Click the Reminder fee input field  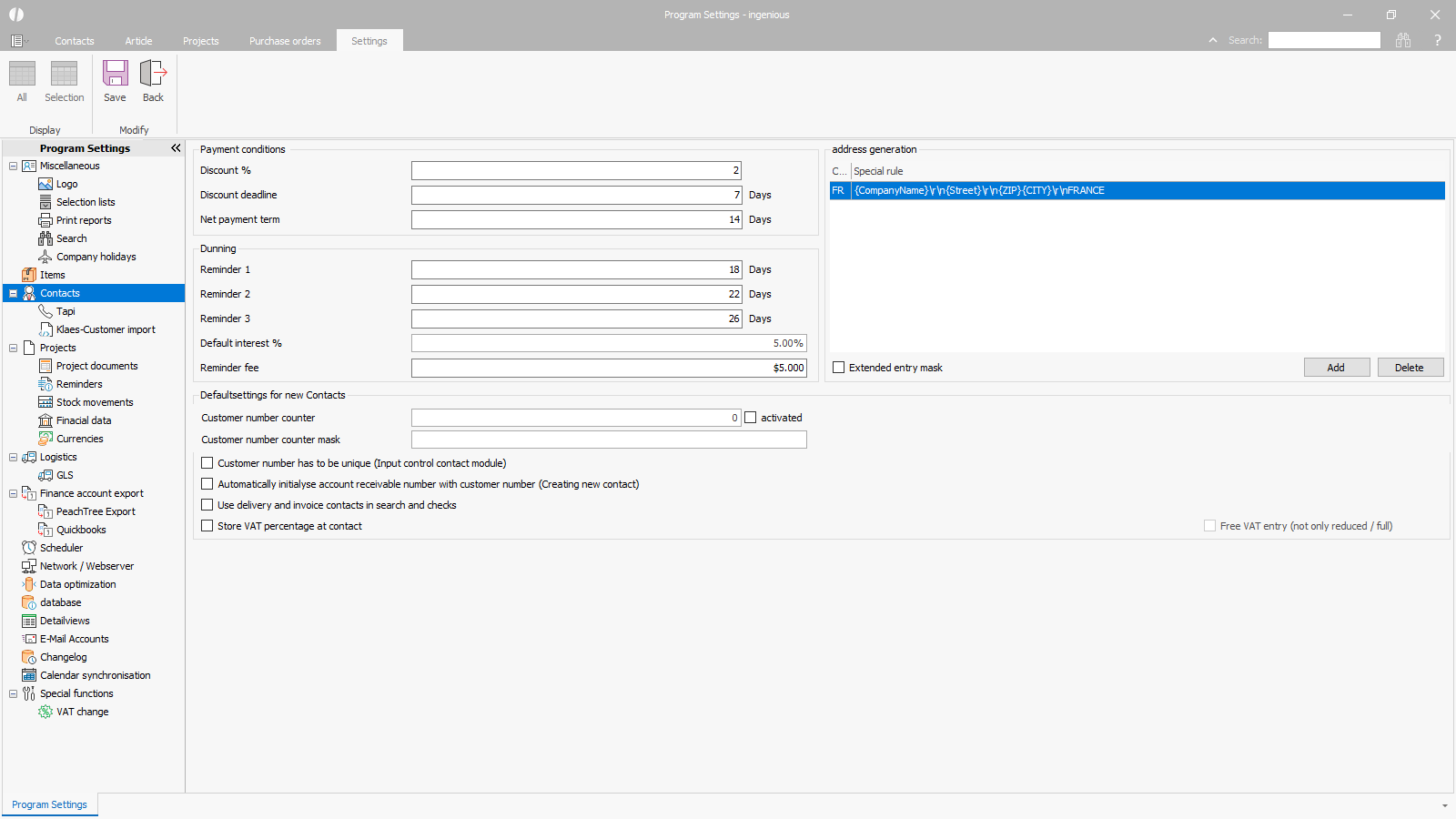(608, 368)
